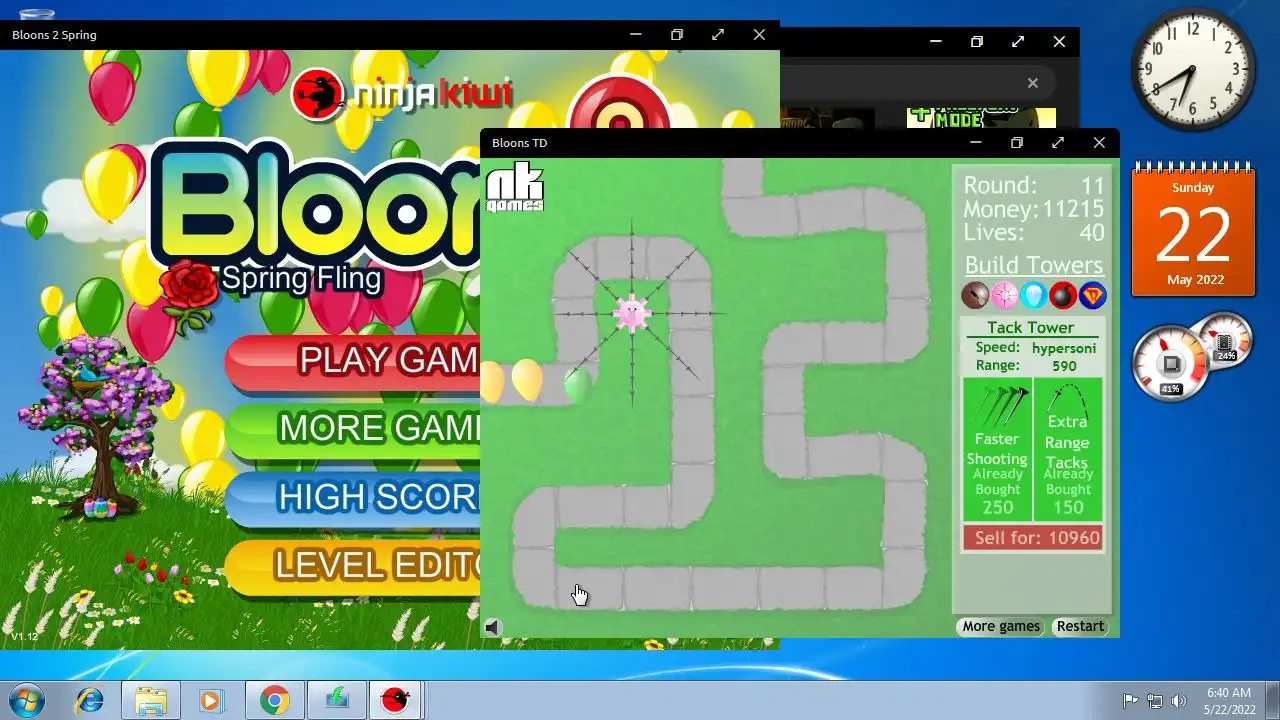Click the Build Towers heading
The height and width of the screenshot is (720, 1280).
pyautogui.click(x=1033, y=265)
